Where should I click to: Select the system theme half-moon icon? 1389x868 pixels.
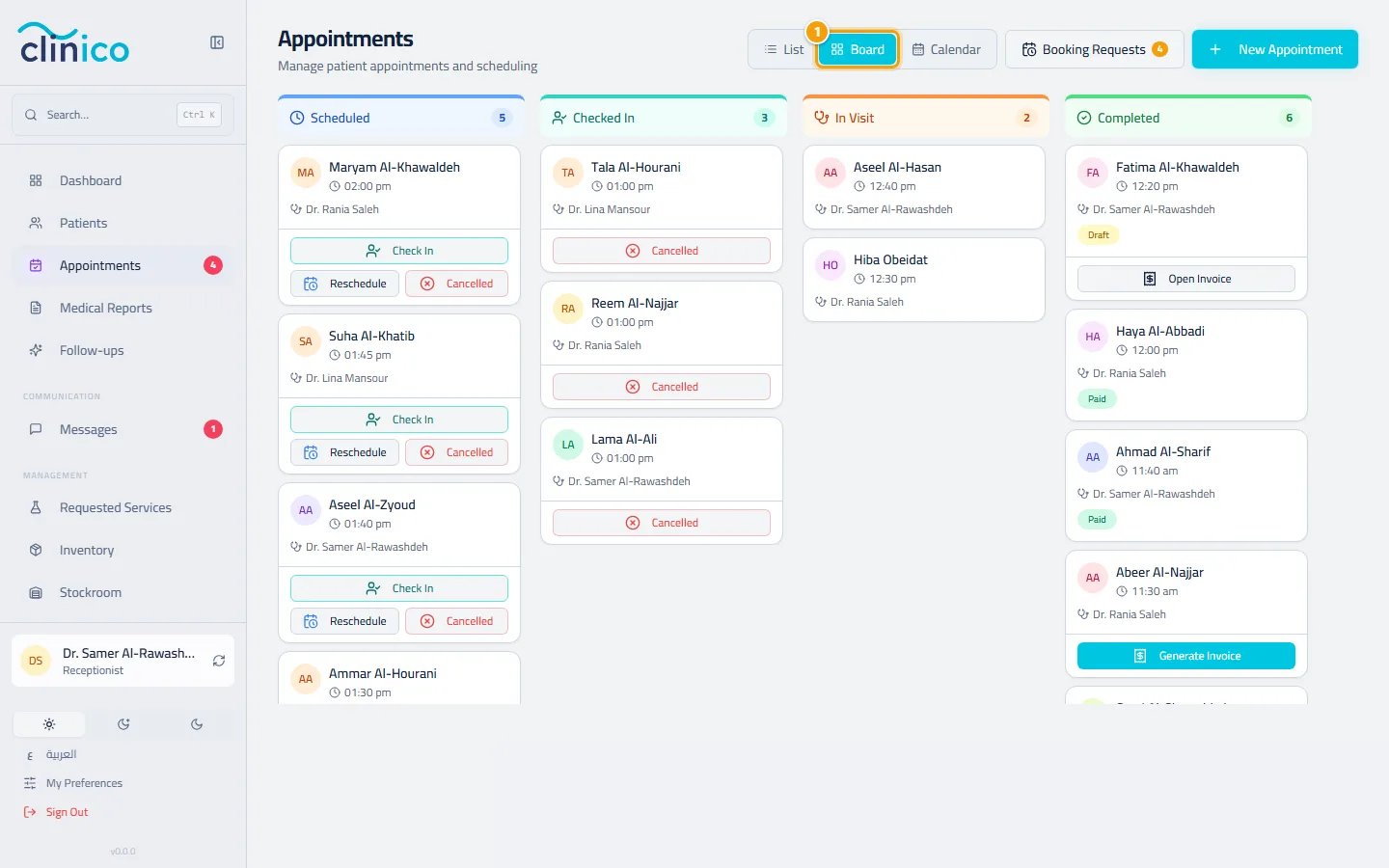click(123, 724)
